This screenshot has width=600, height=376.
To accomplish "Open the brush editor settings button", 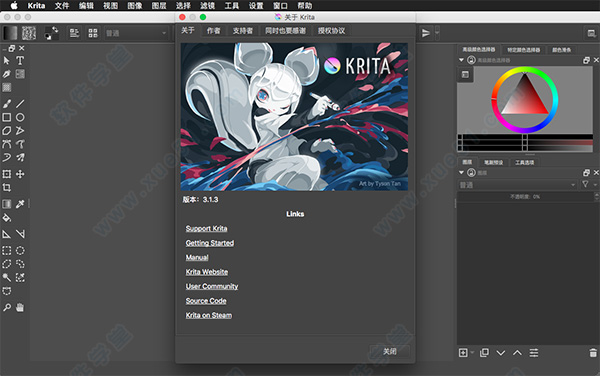I will click(x=74, y=33).
